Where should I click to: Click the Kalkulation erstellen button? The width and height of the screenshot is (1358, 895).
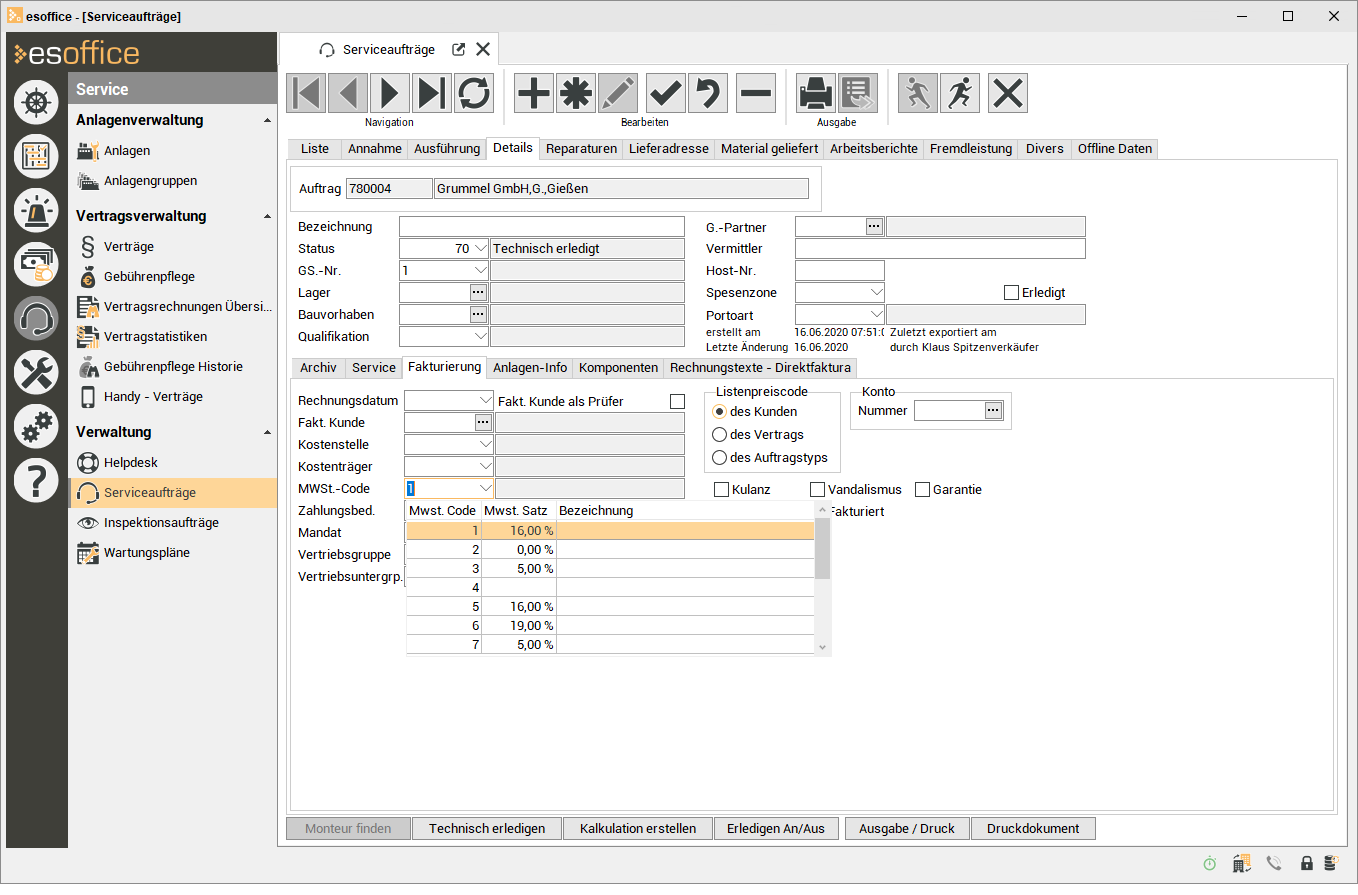pos(638,828)
